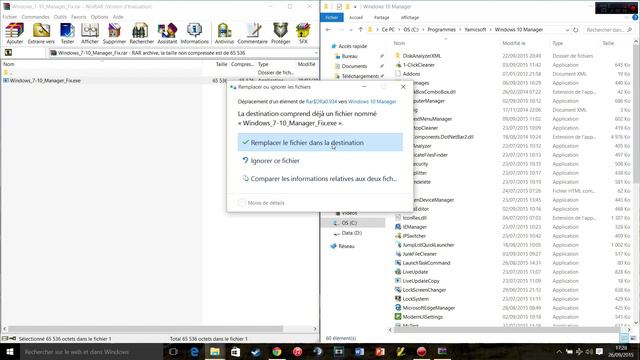Open WinRAR Assistant wizard icon
This screenshot has width=640, height=360.
click(167, 33)
